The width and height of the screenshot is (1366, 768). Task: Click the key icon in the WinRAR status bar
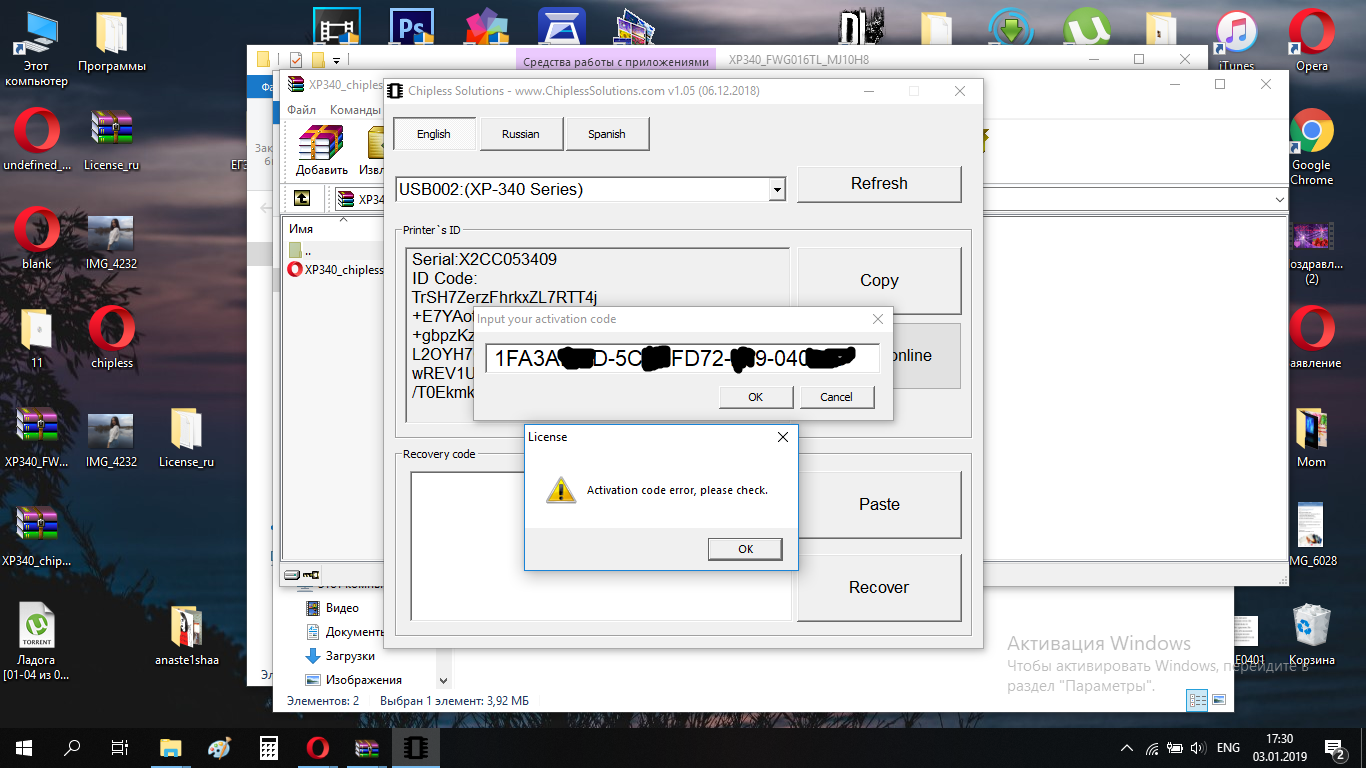311,575
